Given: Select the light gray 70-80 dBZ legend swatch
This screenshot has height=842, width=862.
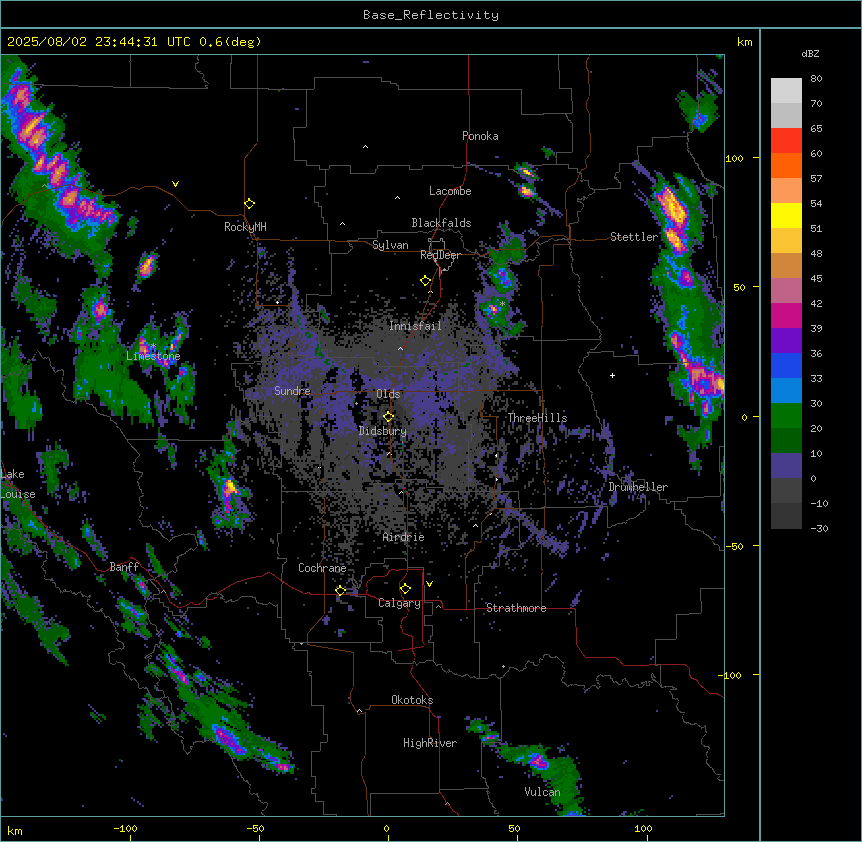Looking at the screenshot, I should [786, 91].
